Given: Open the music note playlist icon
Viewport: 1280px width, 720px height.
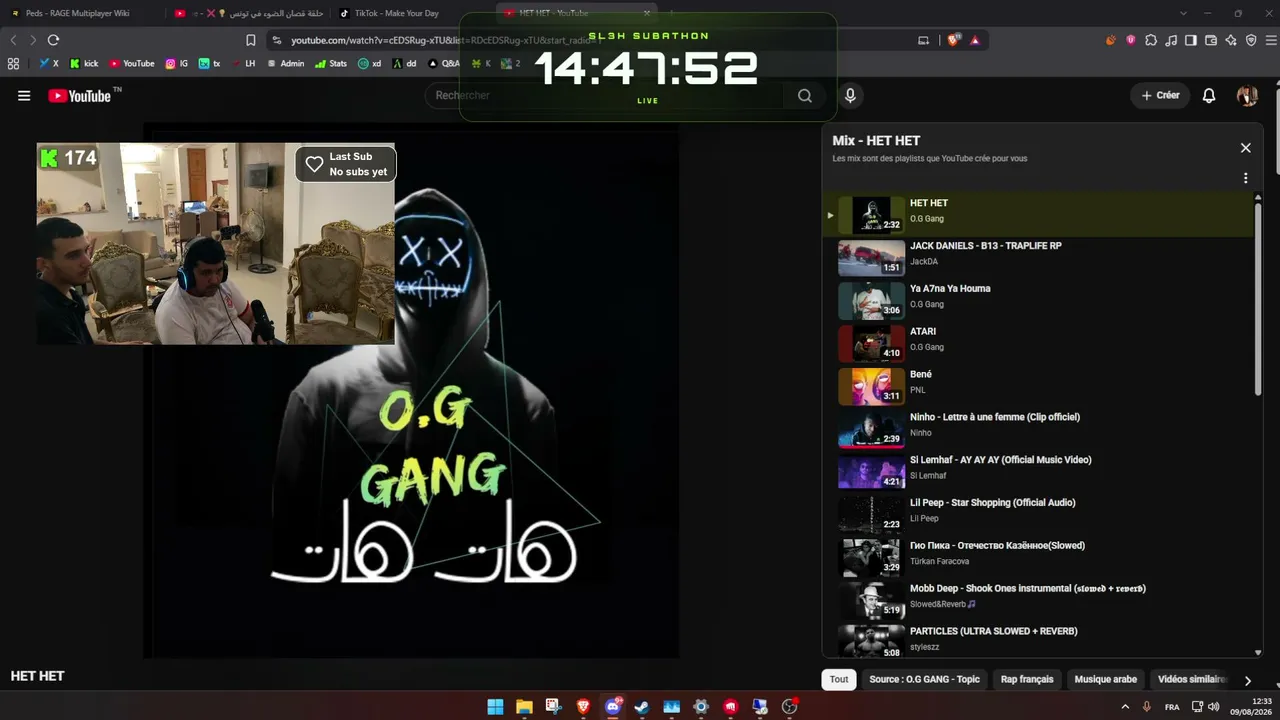Looking at the screenshot, I should [x=1171, y=40].
